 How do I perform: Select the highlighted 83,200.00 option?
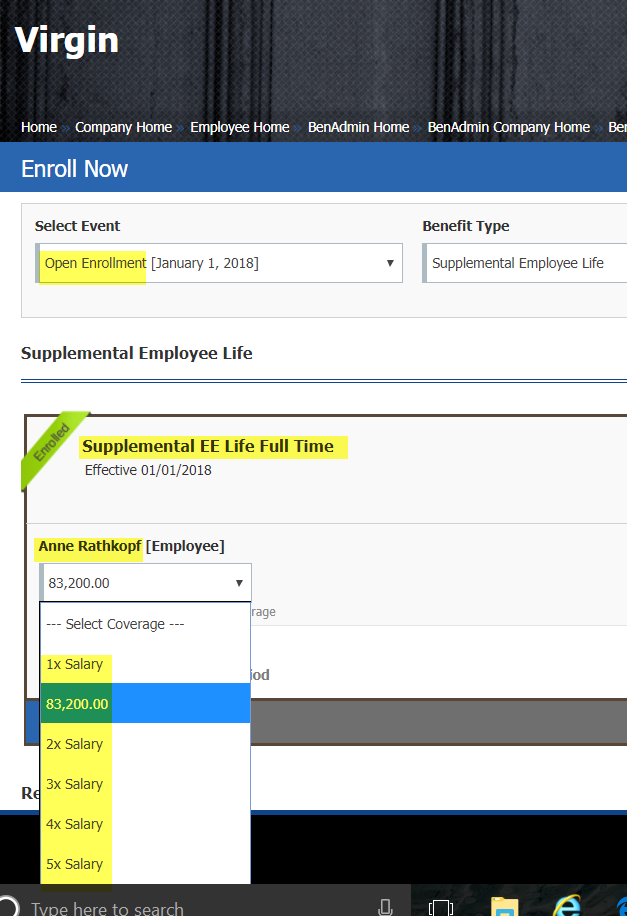78,704
